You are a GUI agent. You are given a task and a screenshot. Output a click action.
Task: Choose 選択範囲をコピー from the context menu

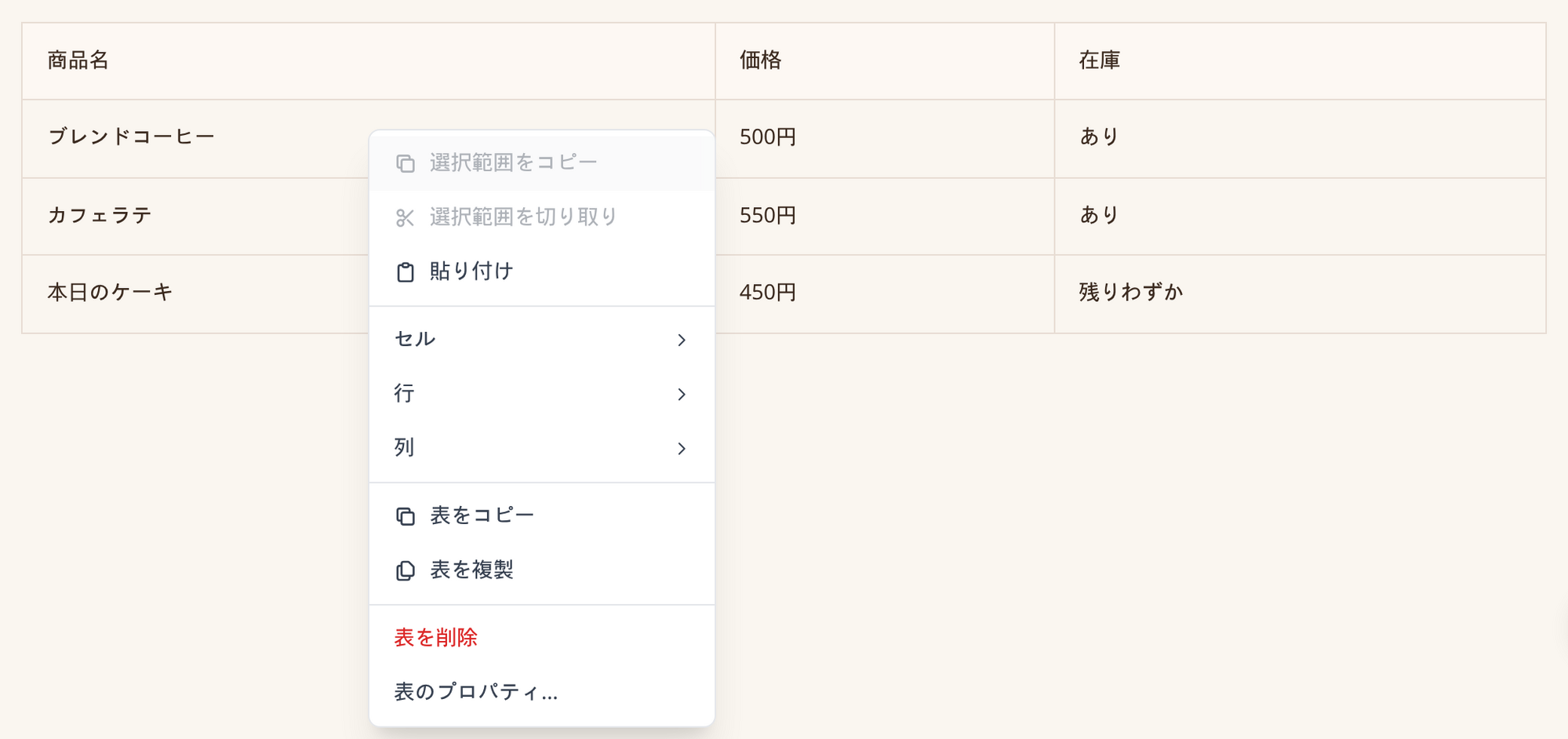[x=542, y=163]
